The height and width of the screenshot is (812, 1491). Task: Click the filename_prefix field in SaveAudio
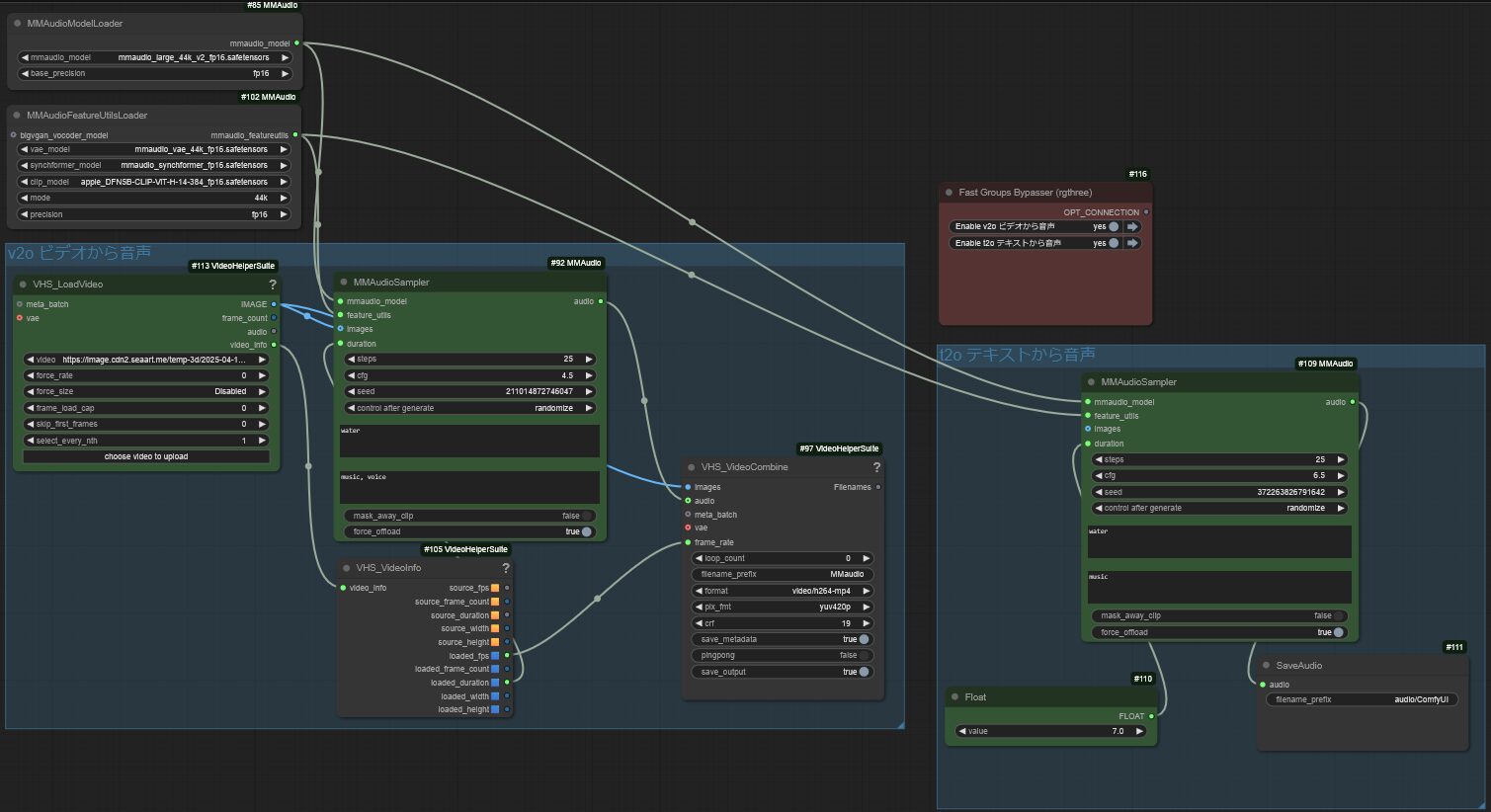coord(1362,699)
